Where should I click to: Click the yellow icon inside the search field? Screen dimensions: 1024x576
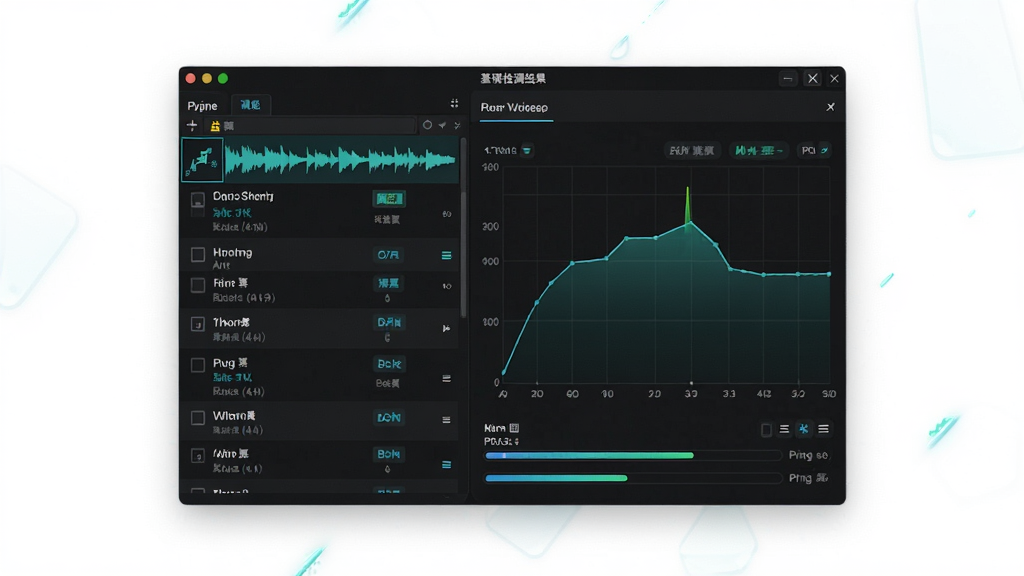click(x=215, y=125)
